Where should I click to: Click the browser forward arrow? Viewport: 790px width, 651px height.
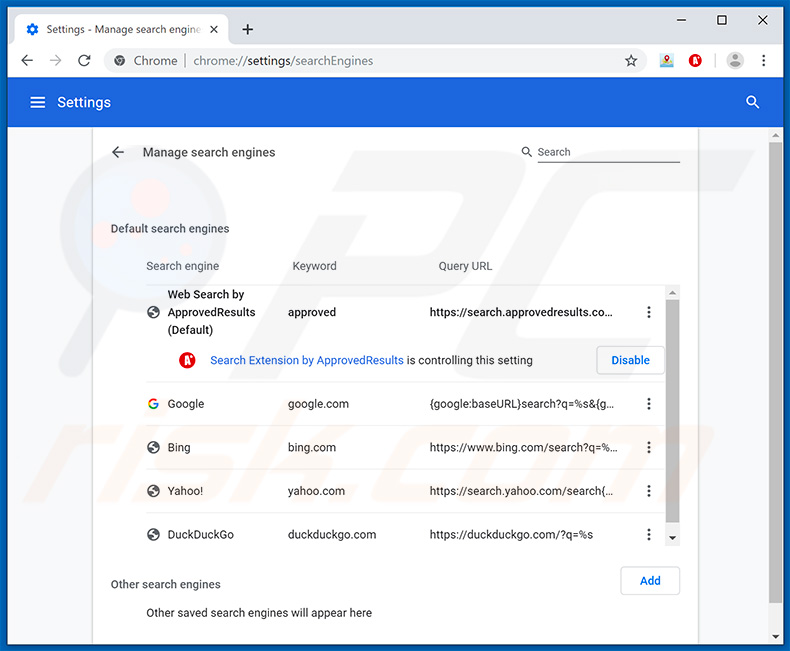click(55, 61)
